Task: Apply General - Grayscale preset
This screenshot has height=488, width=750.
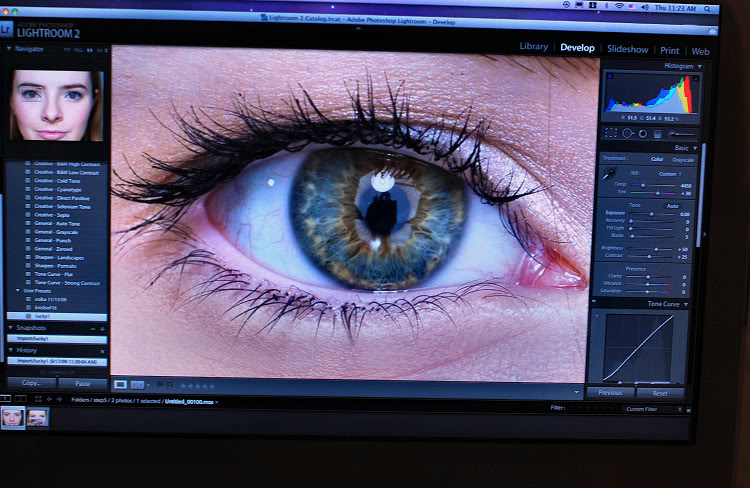Action: 56,232
